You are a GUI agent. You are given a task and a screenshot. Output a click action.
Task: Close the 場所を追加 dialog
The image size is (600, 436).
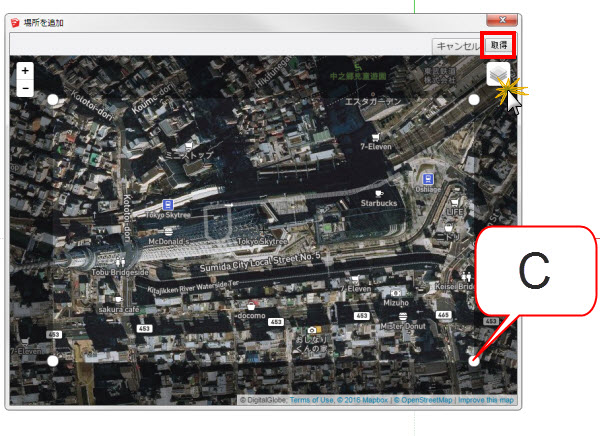point(502,20)
